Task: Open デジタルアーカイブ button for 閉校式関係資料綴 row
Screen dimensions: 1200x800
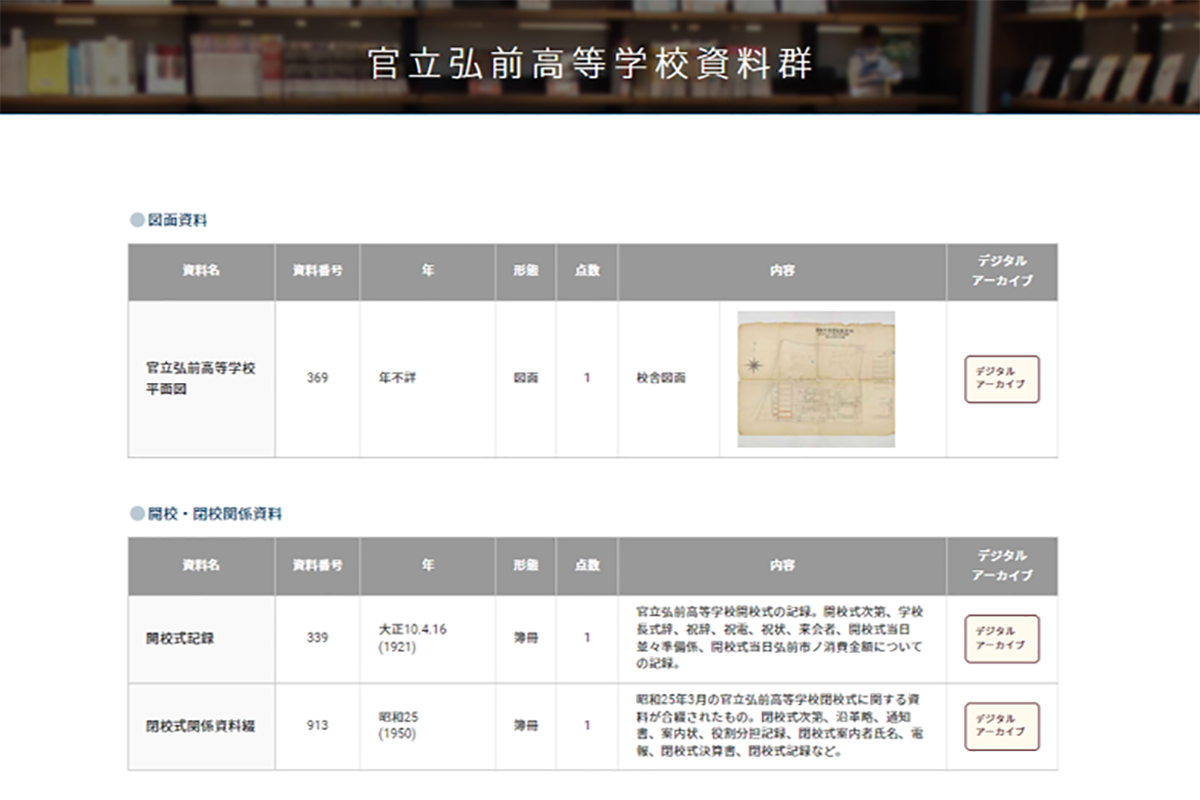Action: click(1002, 726)
